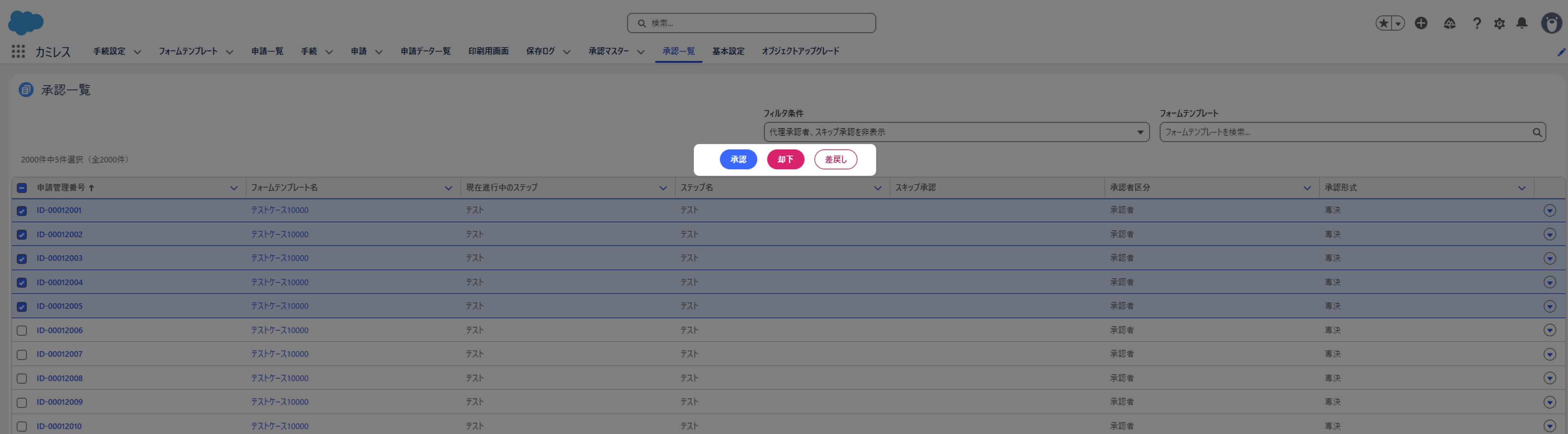This screenshot has height=434, width=1568.
Task: Open the App Launcher grid icon
Action: [x=18, y=52]
